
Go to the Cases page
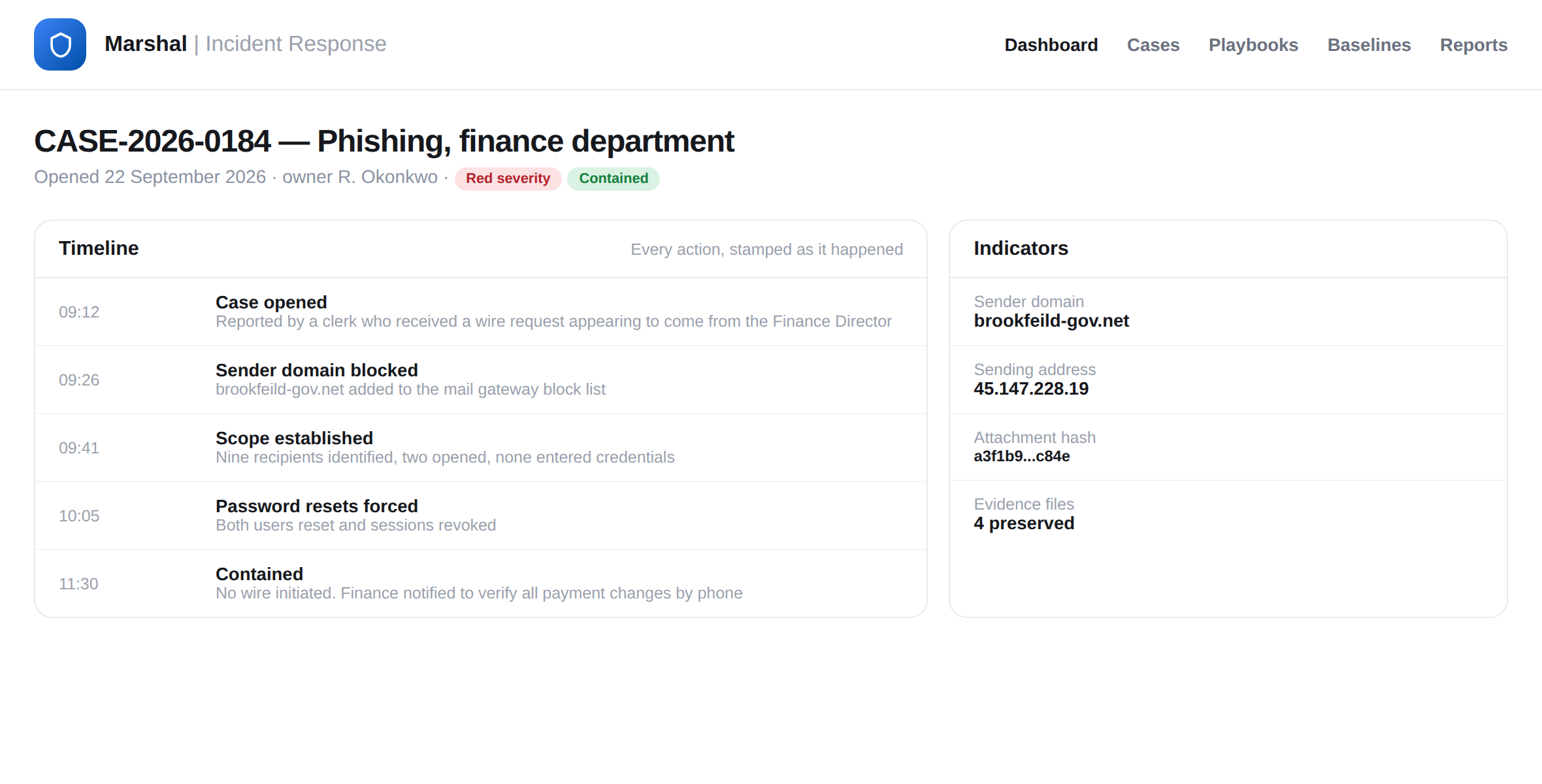point(1153,45)
